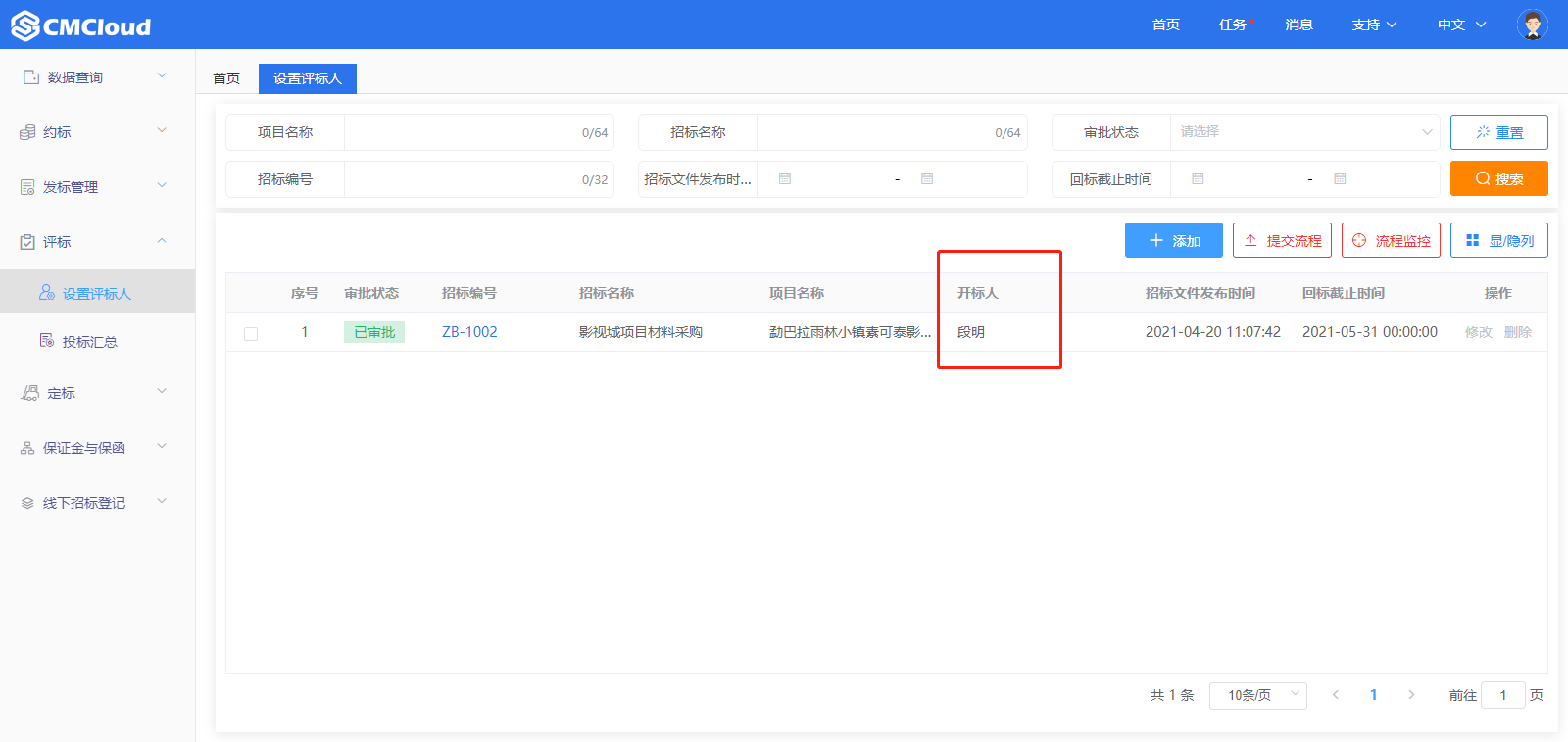The image size is (1568, 742).
Task: Click the 2021-04-20 11:07:42 cell
Action: [x=1213, y=332]
